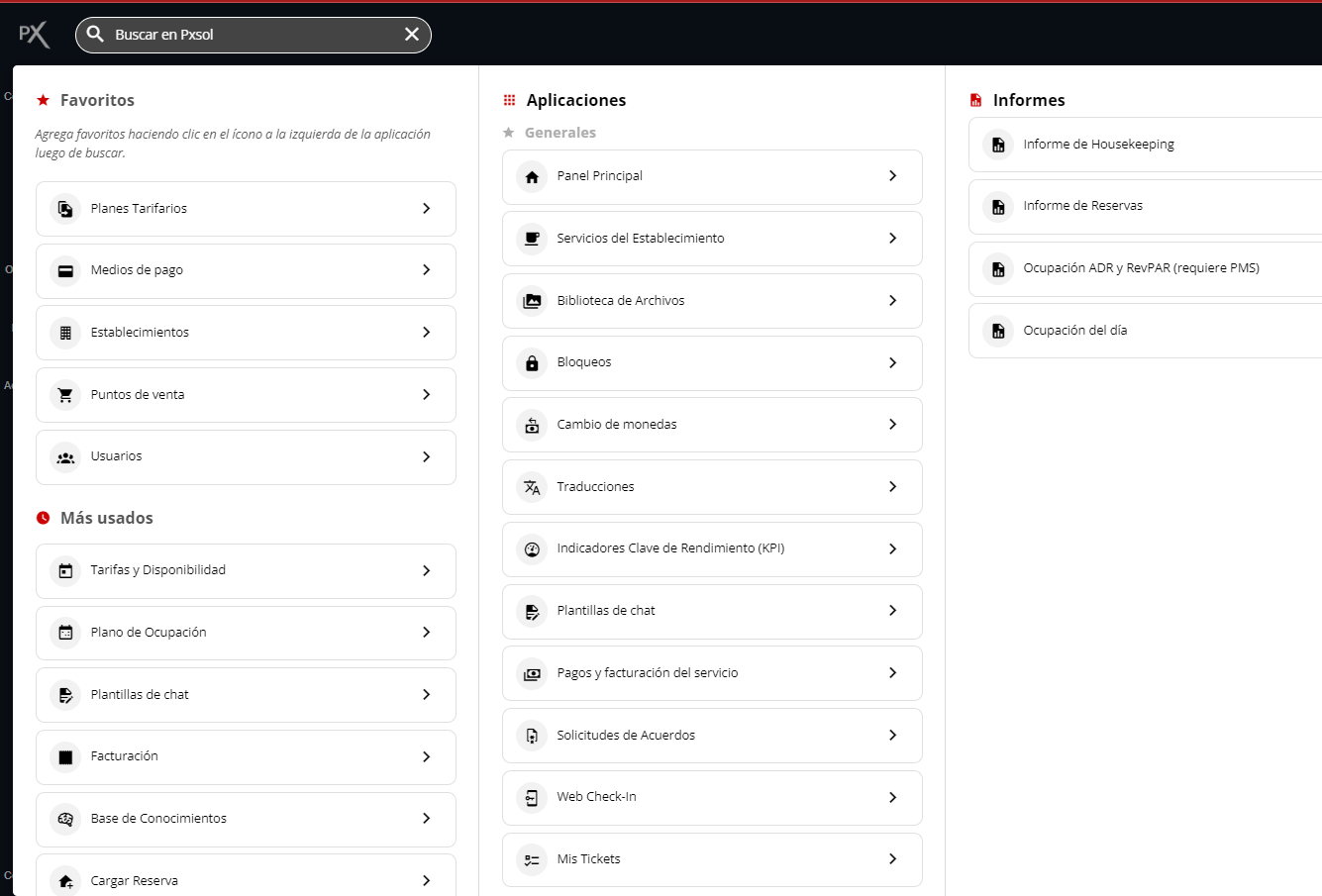
Task: Click the arrow beside Tarifas y Disponibilidad
Action: 427,571
